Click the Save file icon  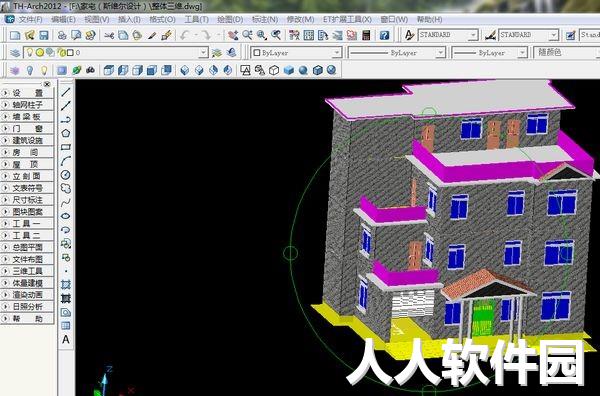(x=44, y=36)
